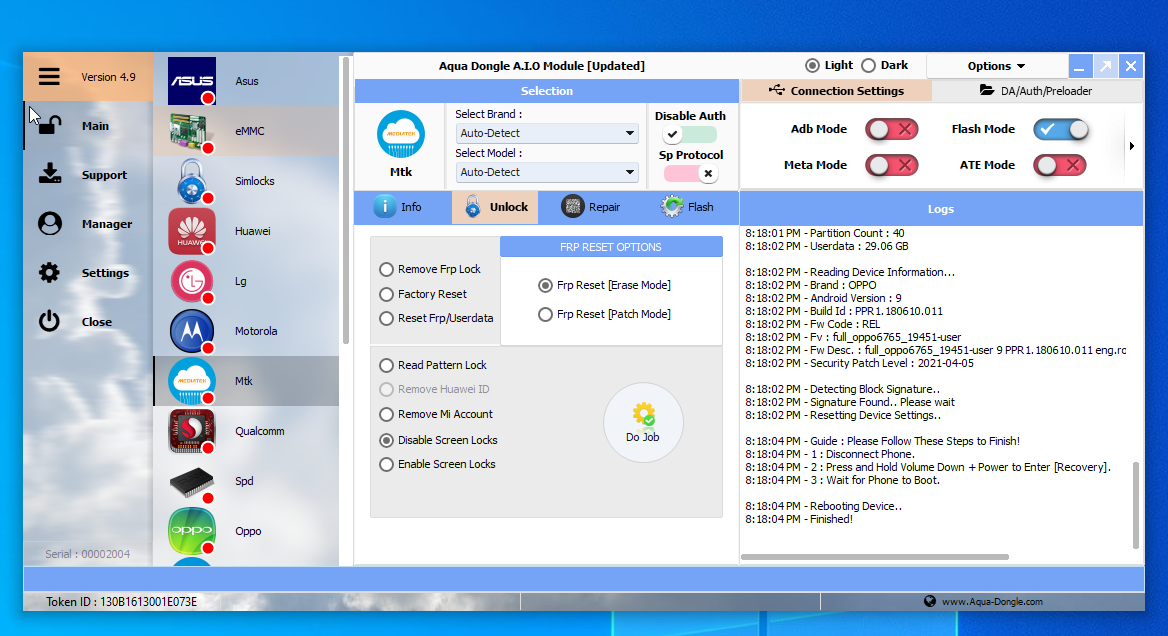The height and width of the screenshot is (636, 1168).
Task: Click the logs horizontal scrollbar
Action: point(875,556)
